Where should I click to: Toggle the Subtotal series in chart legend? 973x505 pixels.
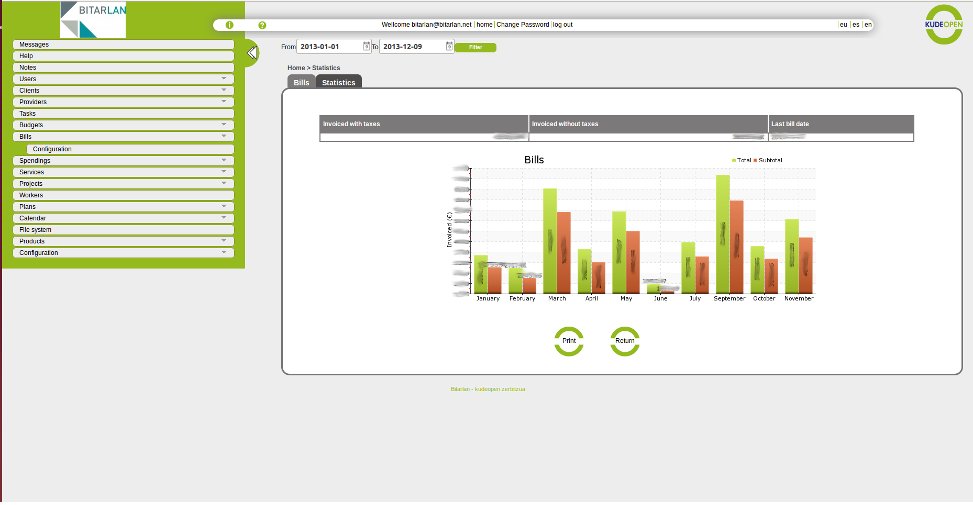(768, 160)
